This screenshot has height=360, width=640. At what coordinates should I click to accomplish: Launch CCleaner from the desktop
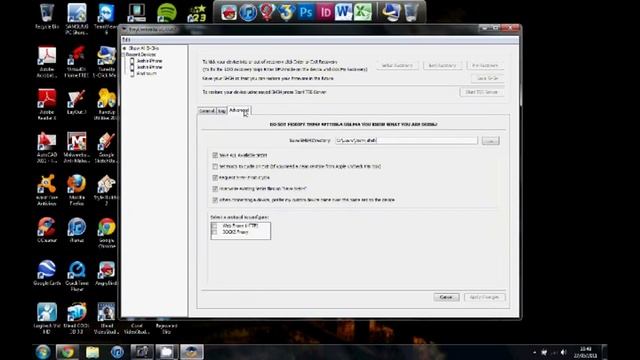tap(47, 230)
